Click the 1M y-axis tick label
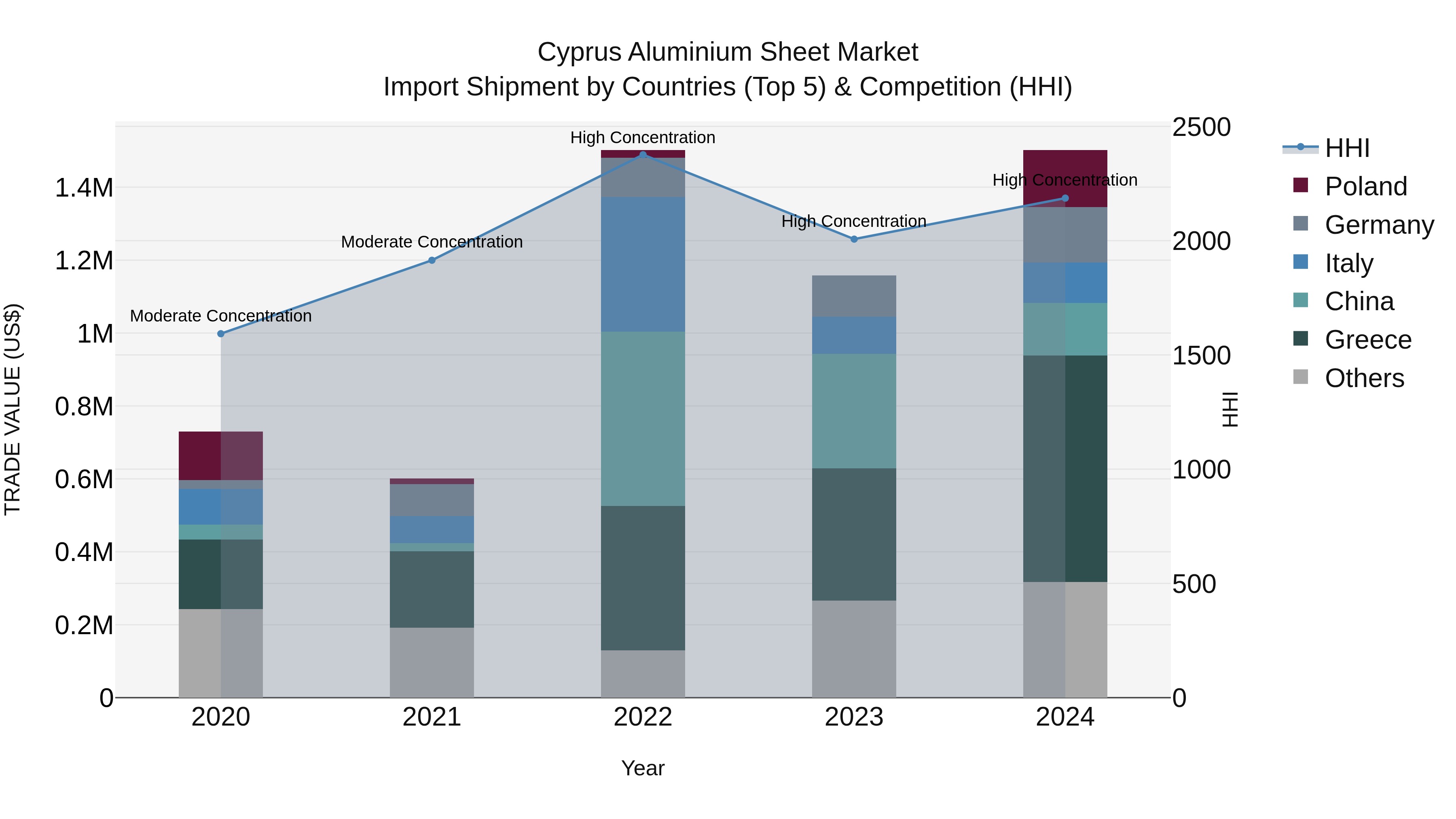The width and height of the screenshot is (1456, 819). 95,334
